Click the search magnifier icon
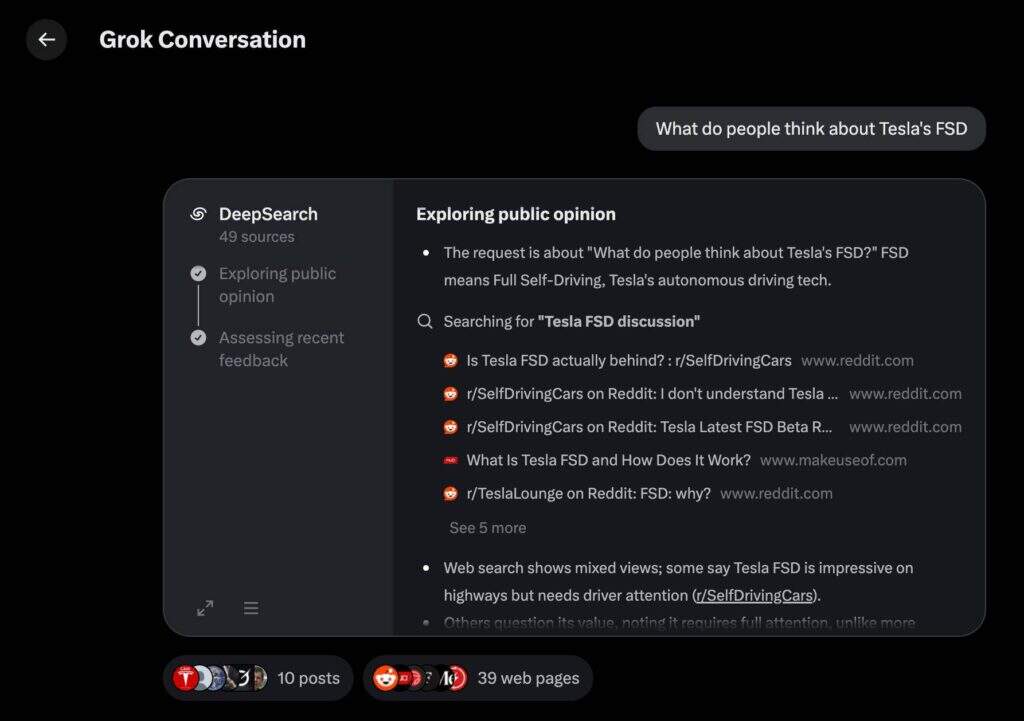 [x=425, y=322]
